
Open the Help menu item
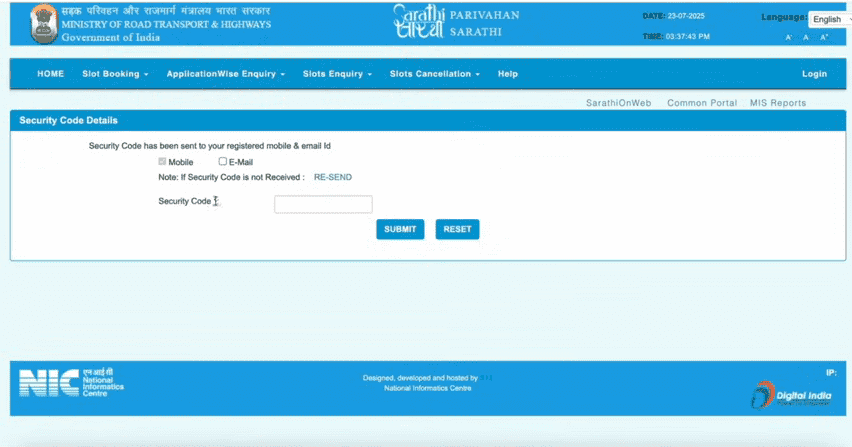508,74
